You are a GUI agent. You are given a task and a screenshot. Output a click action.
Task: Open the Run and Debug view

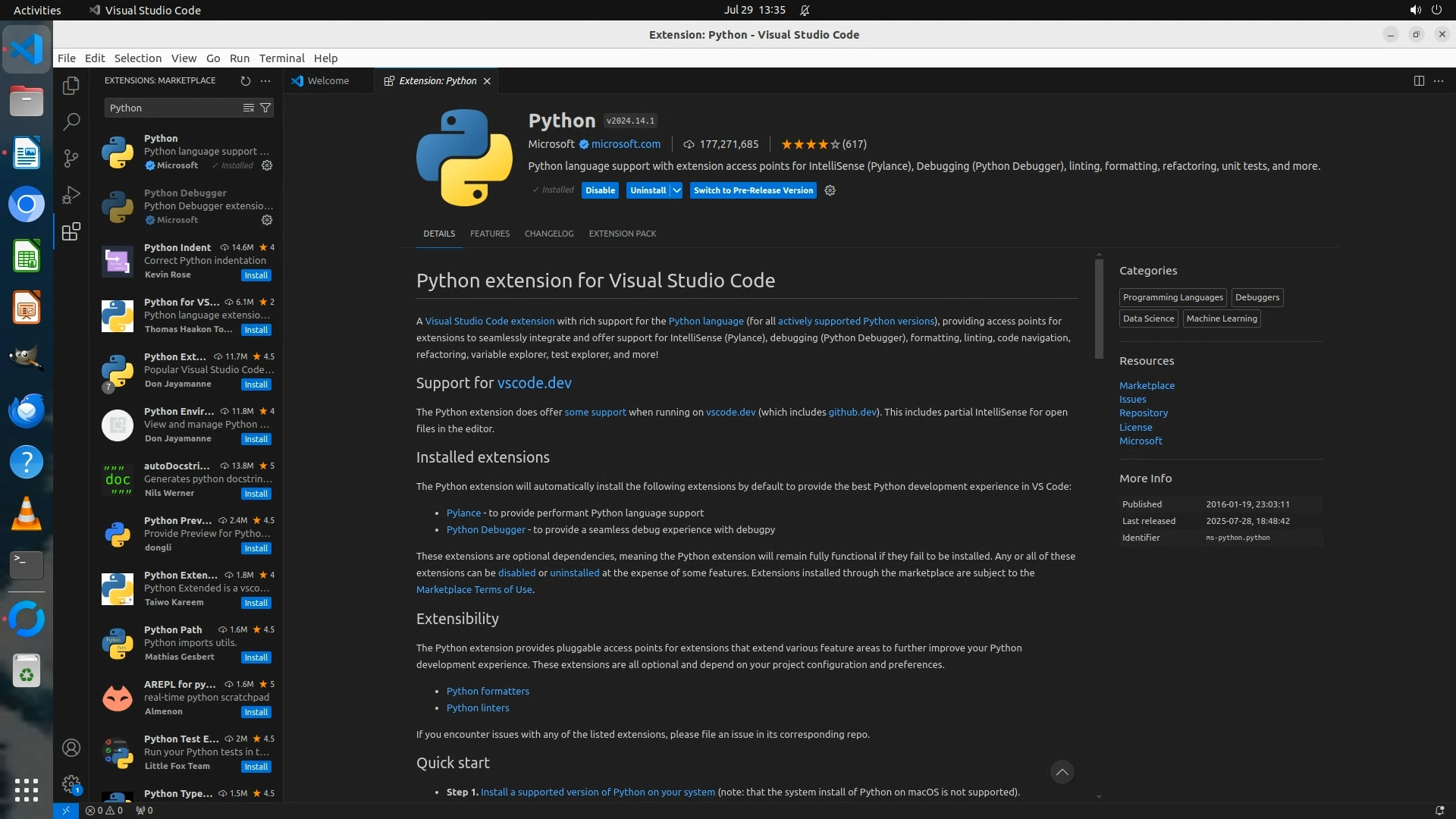pyautogui.click(x=71, y=195)
